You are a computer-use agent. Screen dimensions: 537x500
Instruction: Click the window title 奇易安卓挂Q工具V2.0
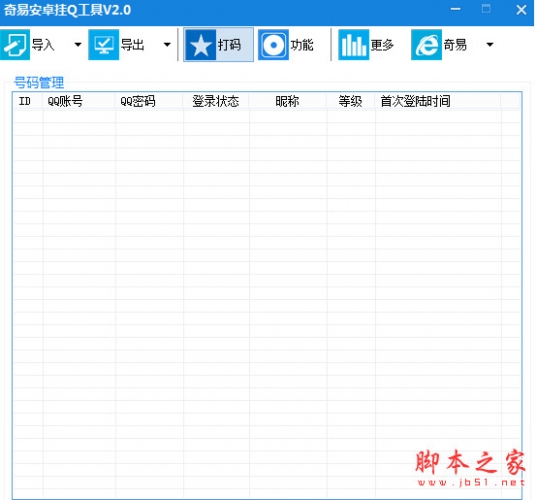[67, 10]
